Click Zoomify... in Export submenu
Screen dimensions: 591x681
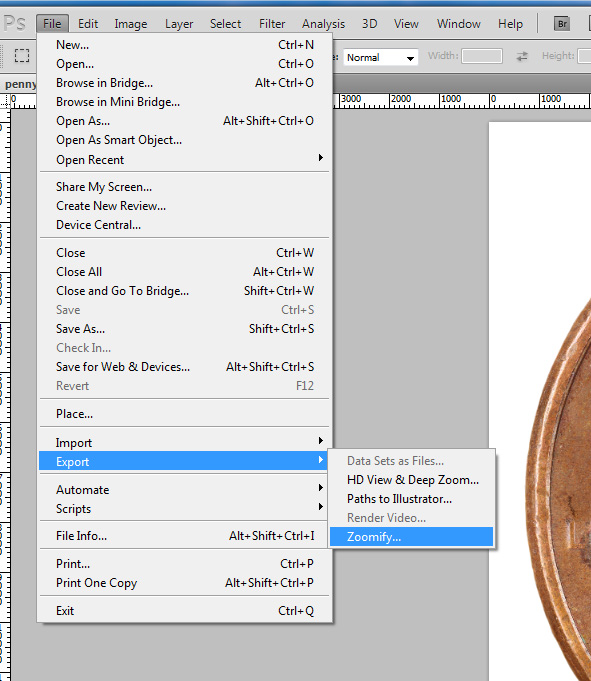(412, 537)
